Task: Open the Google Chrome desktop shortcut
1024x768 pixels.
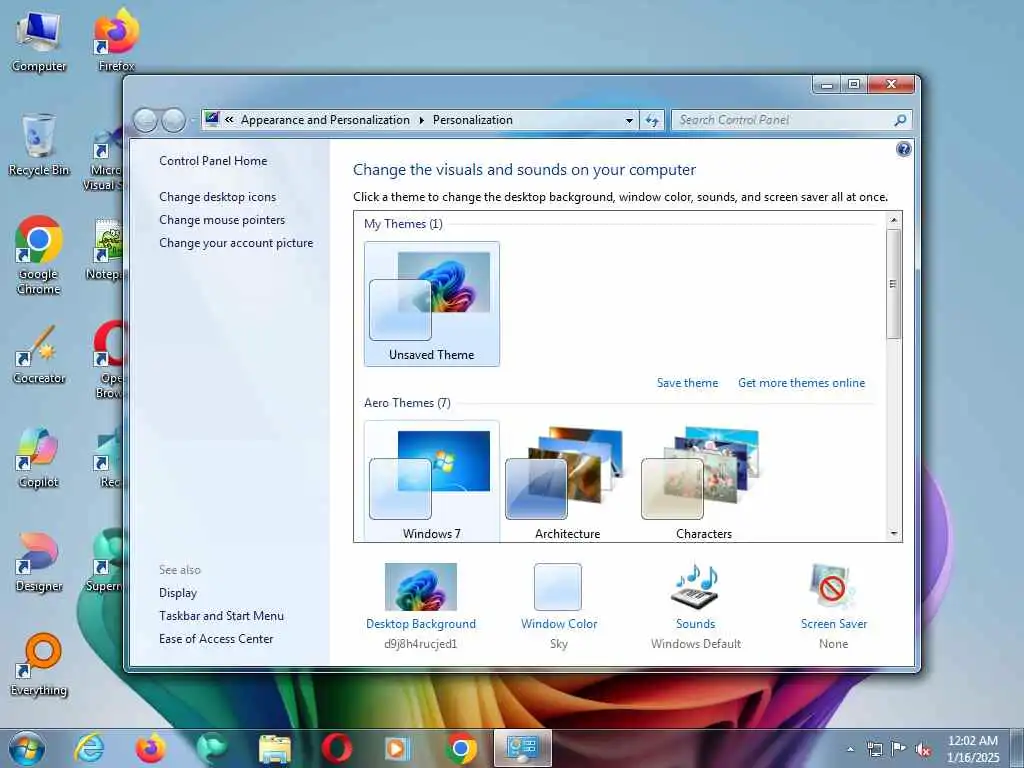Action: coord(39,256)
